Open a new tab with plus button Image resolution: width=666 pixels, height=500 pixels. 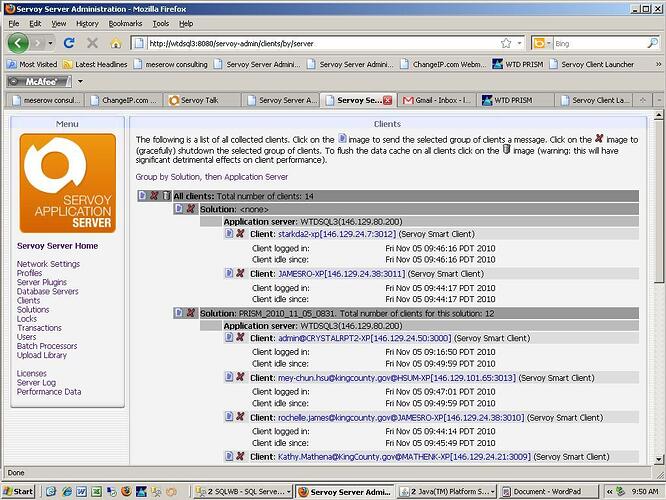click(x=643, y=100)
